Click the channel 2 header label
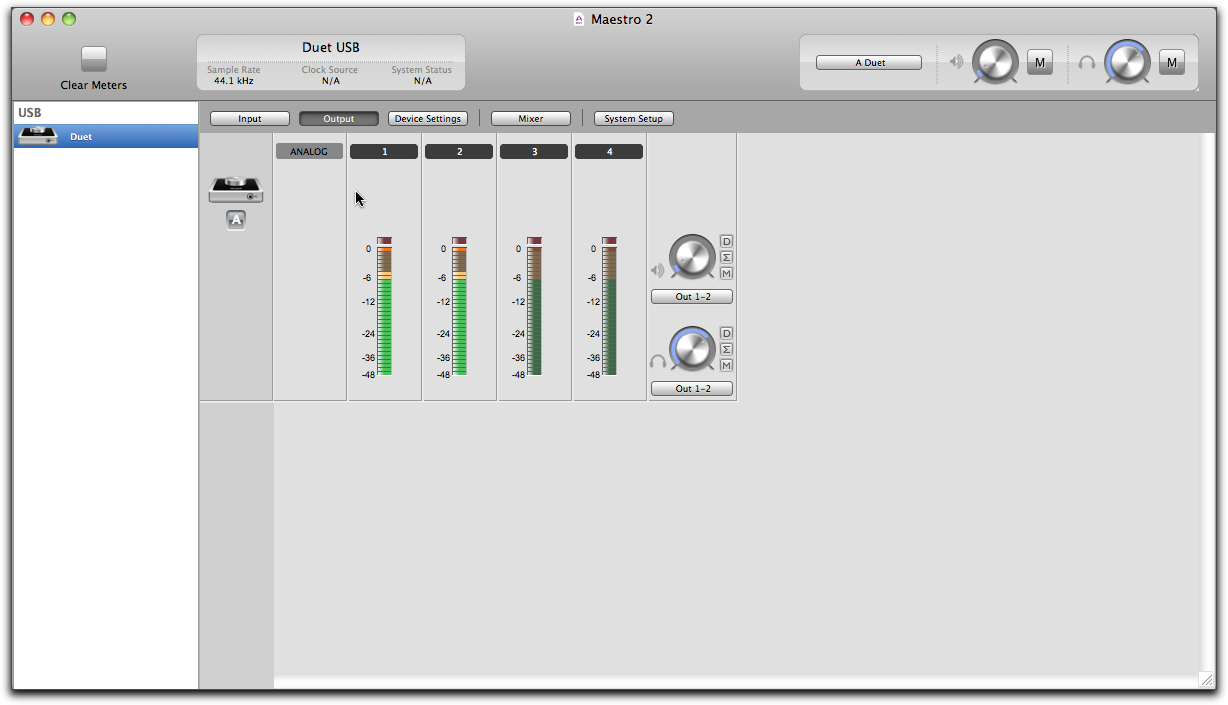 (459, 152)
